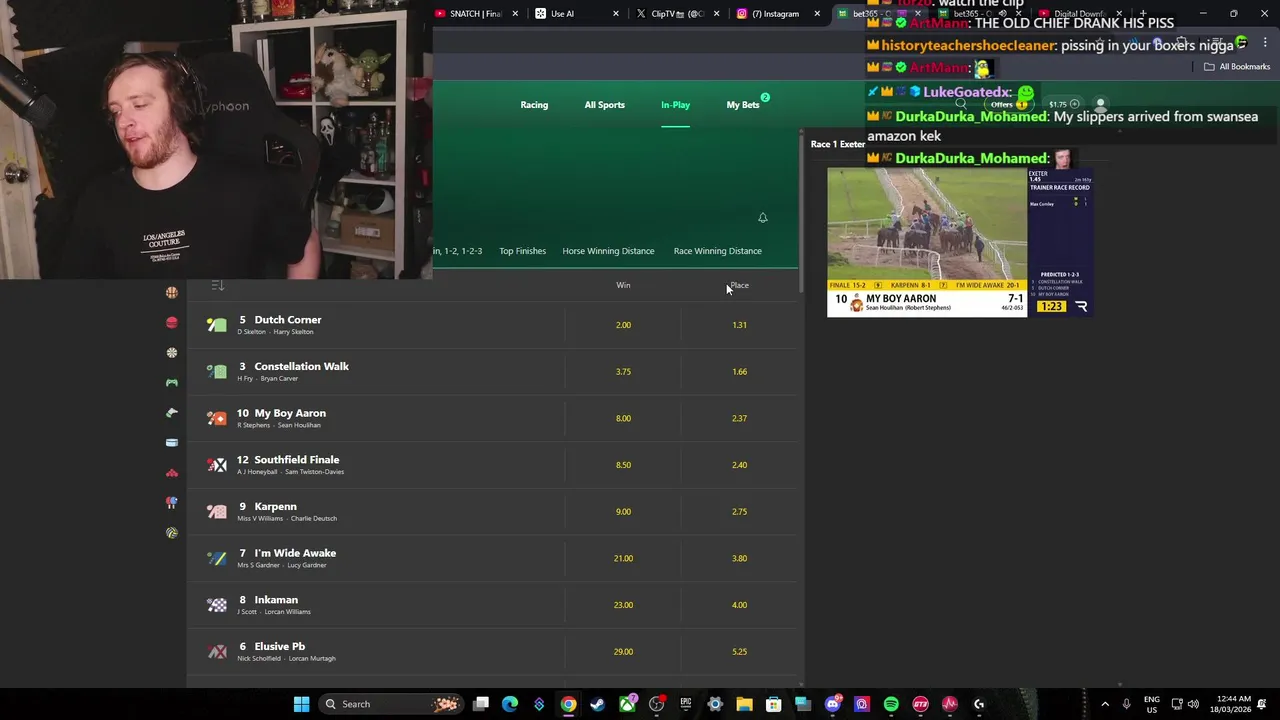Open Spotify from the taskbar
The width and height of the screenshot is (1280, 720).
point(891,704)
